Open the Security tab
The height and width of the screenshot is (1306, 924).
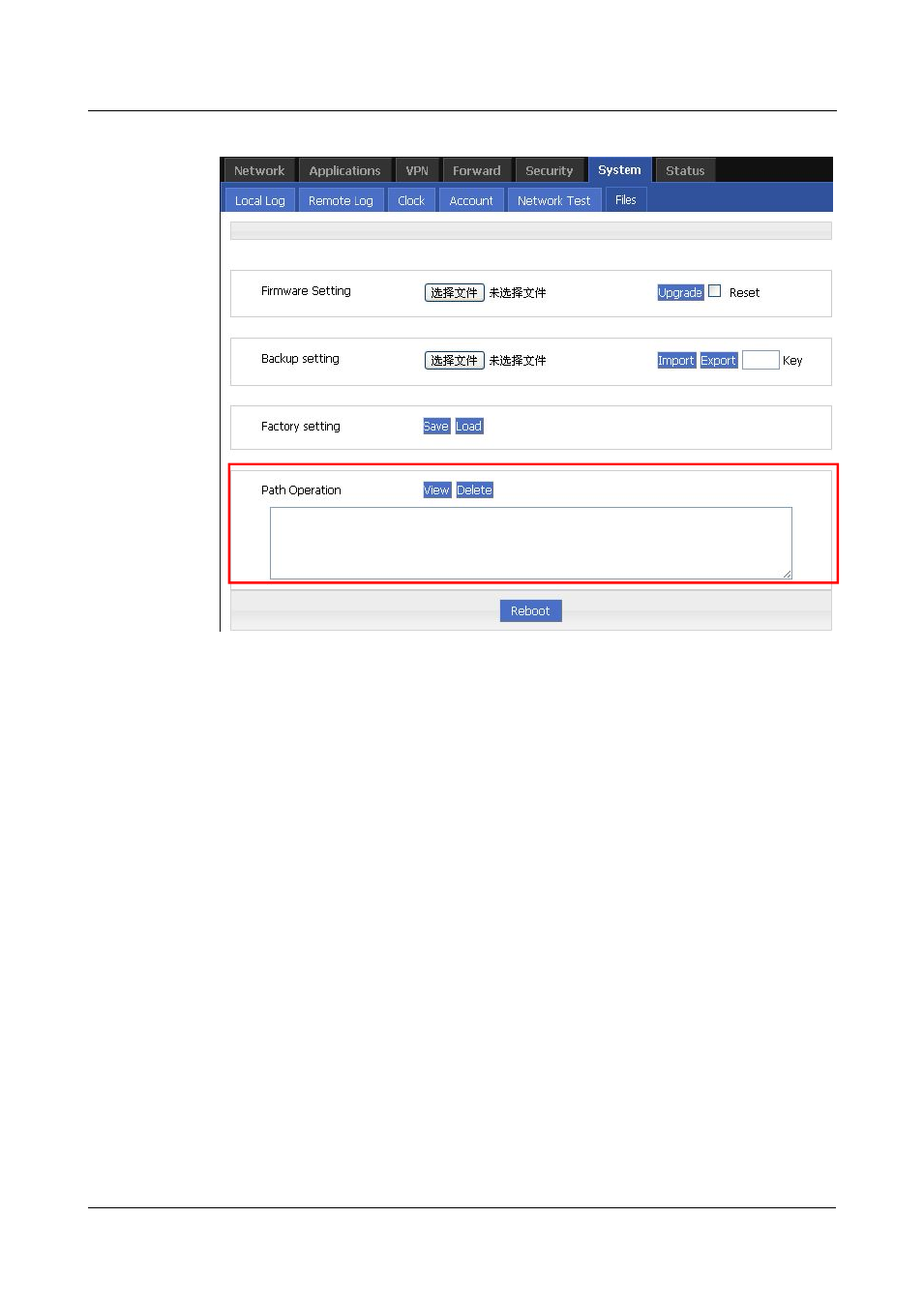point(550,170)
